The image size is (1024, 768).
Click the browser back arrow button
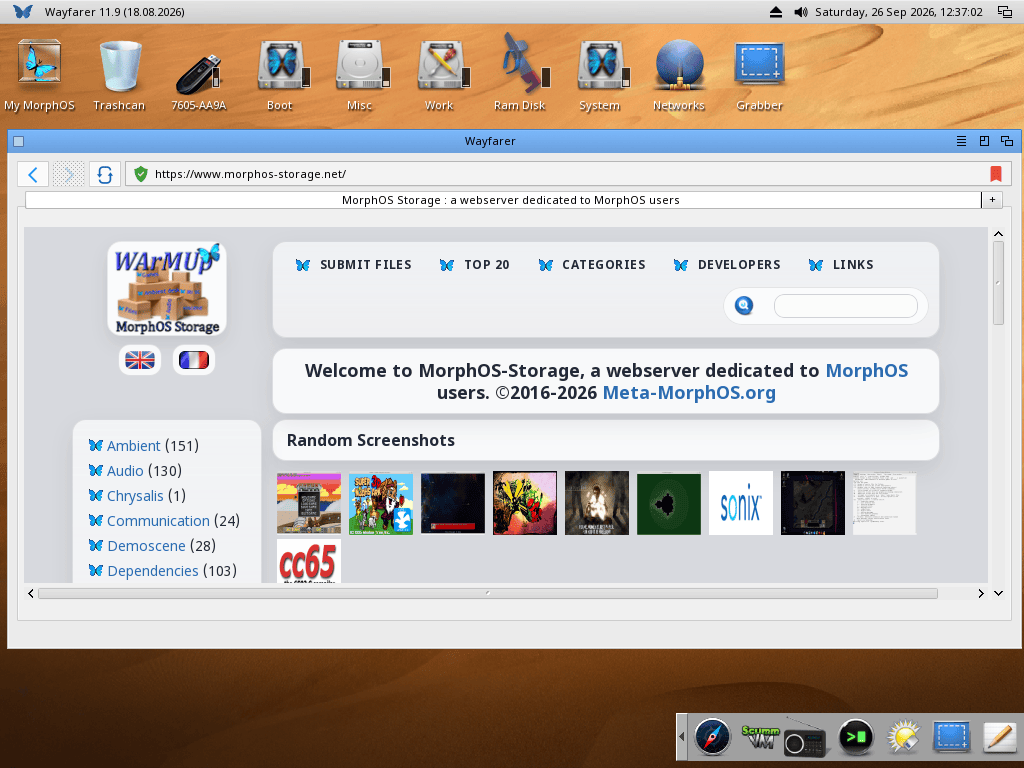click(x=33, y=174)
